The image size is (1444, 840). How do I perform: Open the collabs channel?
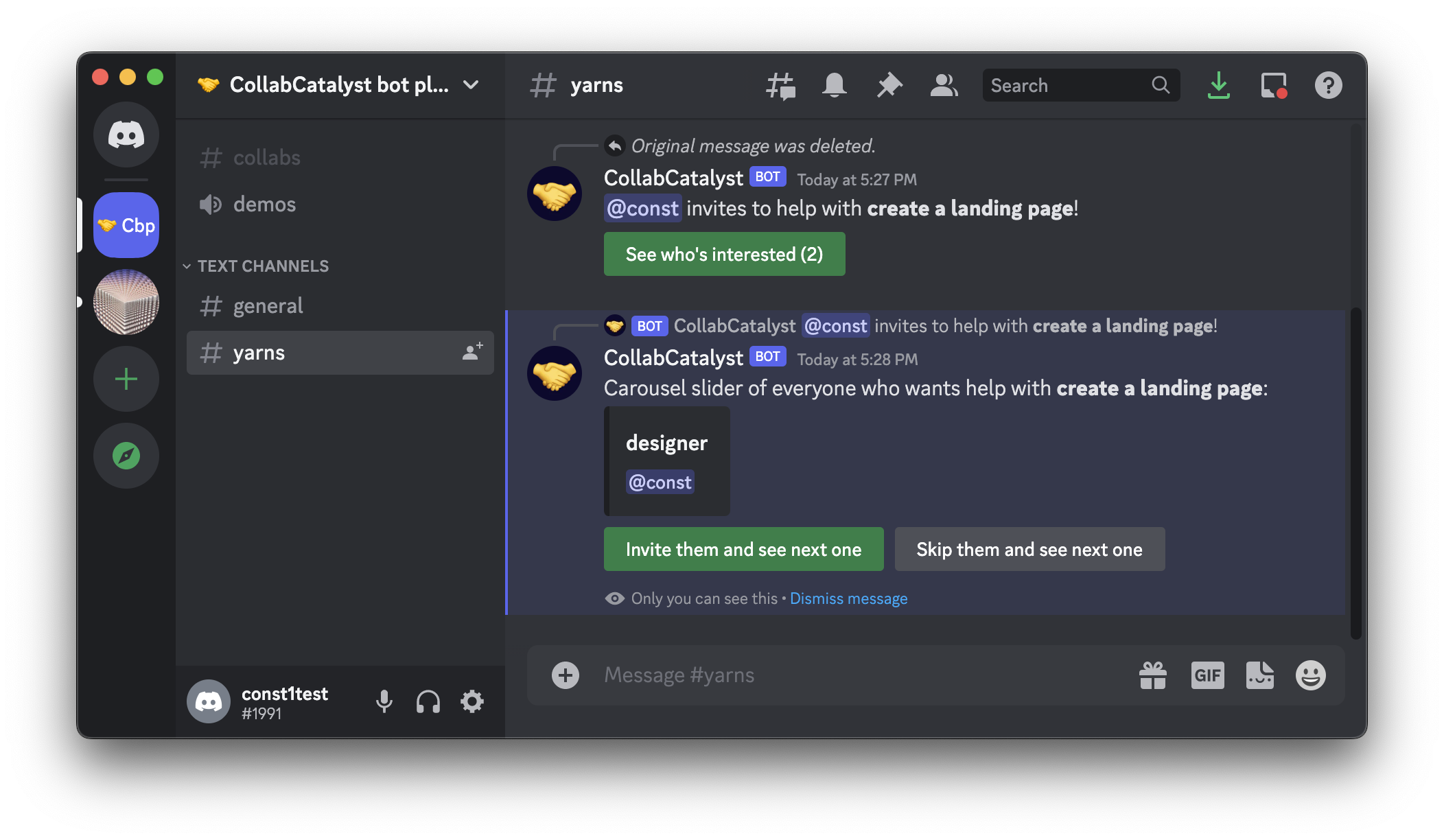point(340,158)
